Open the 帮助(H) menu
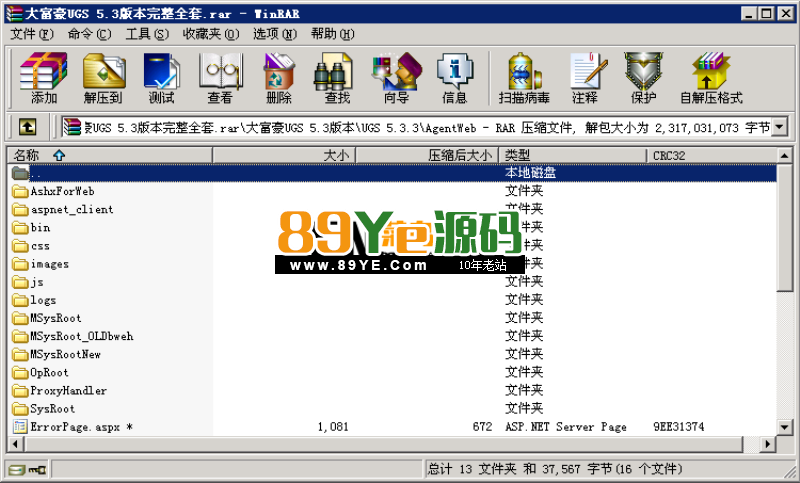800x483 pixels. [333, 34]
